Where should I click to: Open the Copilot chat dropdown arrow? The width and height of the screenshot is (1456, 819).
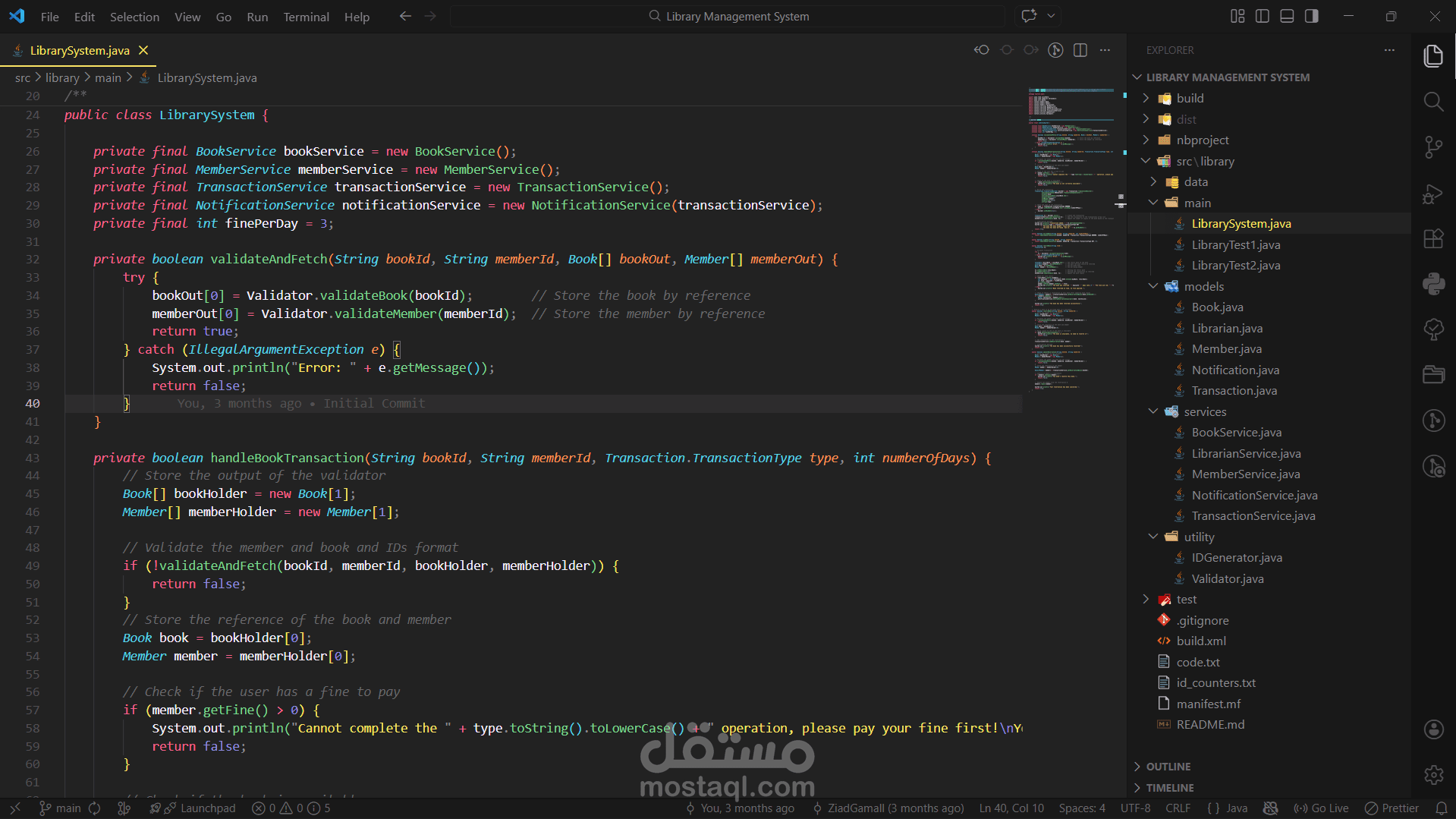coord(1051,16)
